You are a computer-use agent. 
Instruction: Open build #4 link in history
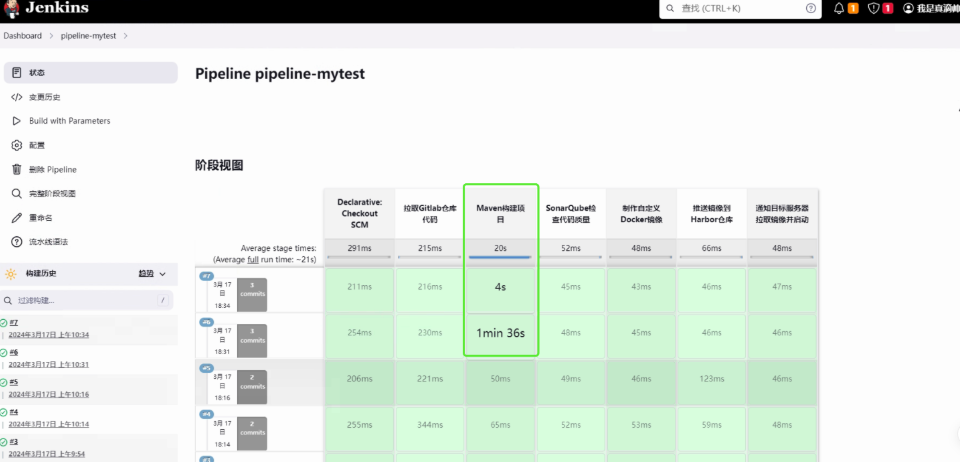(x=13, y=412)
